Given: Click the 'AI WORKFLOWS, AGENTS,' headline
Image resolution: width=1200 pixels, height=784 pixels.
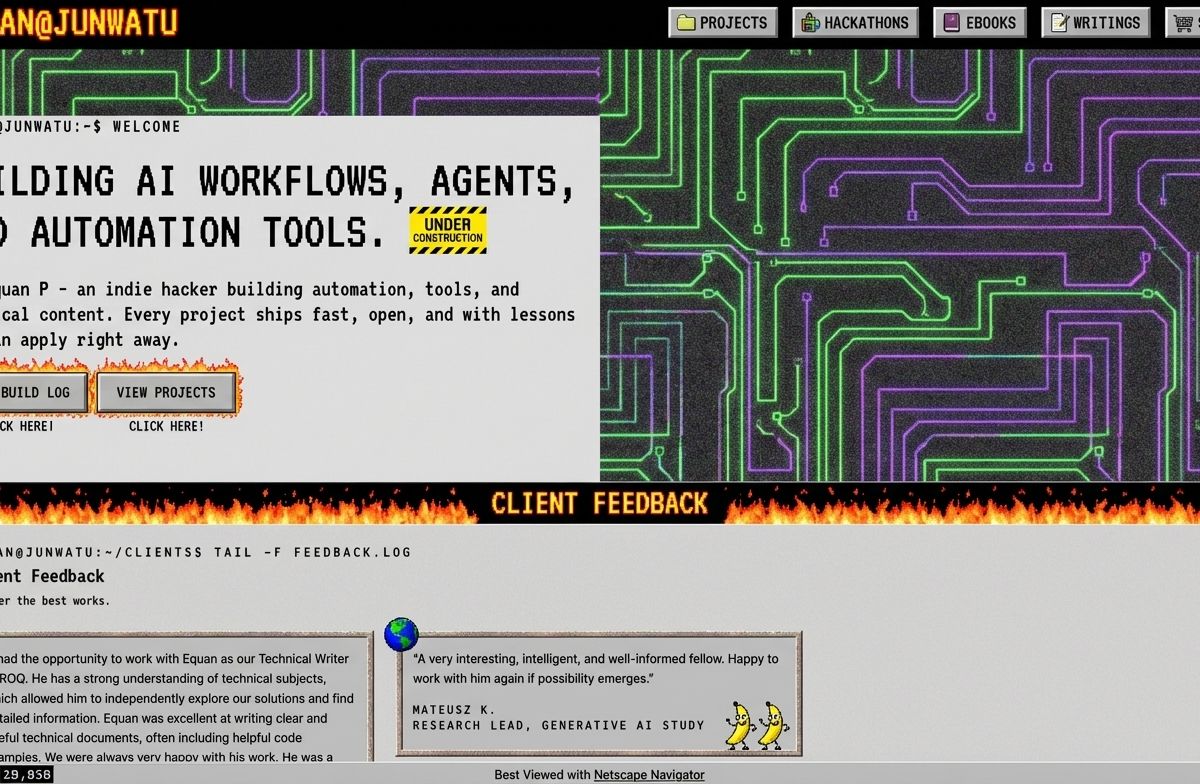Looking at the screenshot, I should click(356, 181).
